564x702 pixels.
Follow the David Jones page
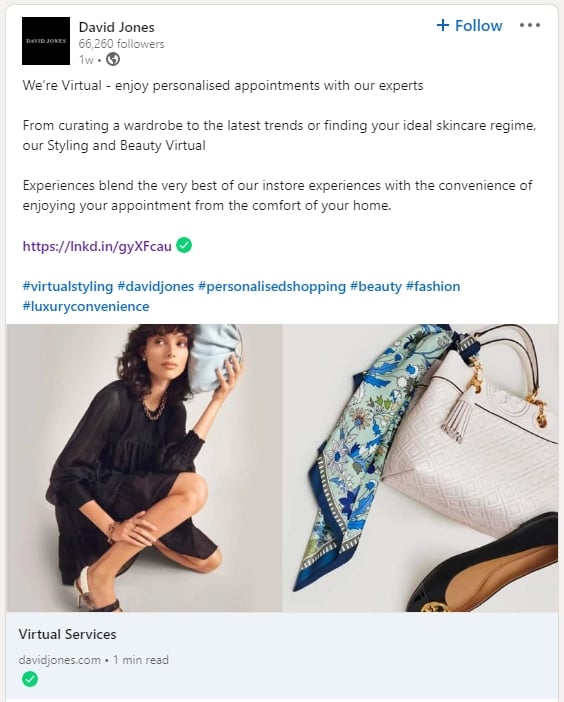469,26
